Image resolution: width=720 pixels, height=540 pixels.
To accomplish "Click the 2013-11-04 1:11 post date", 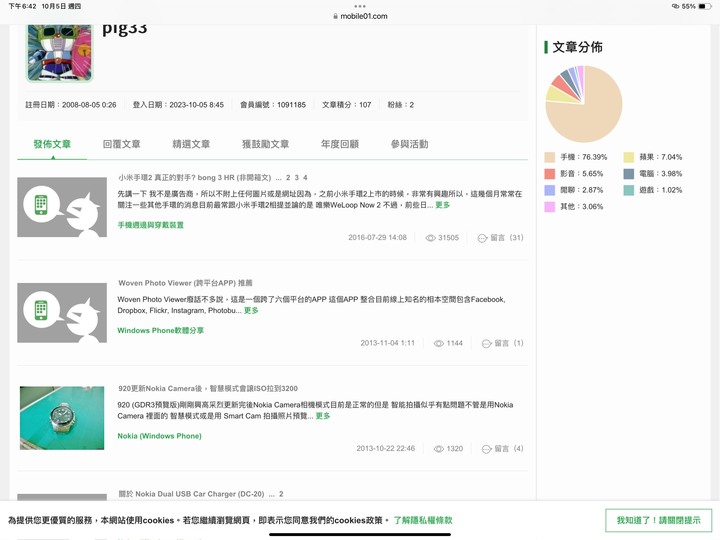I will tap(388, 343).
